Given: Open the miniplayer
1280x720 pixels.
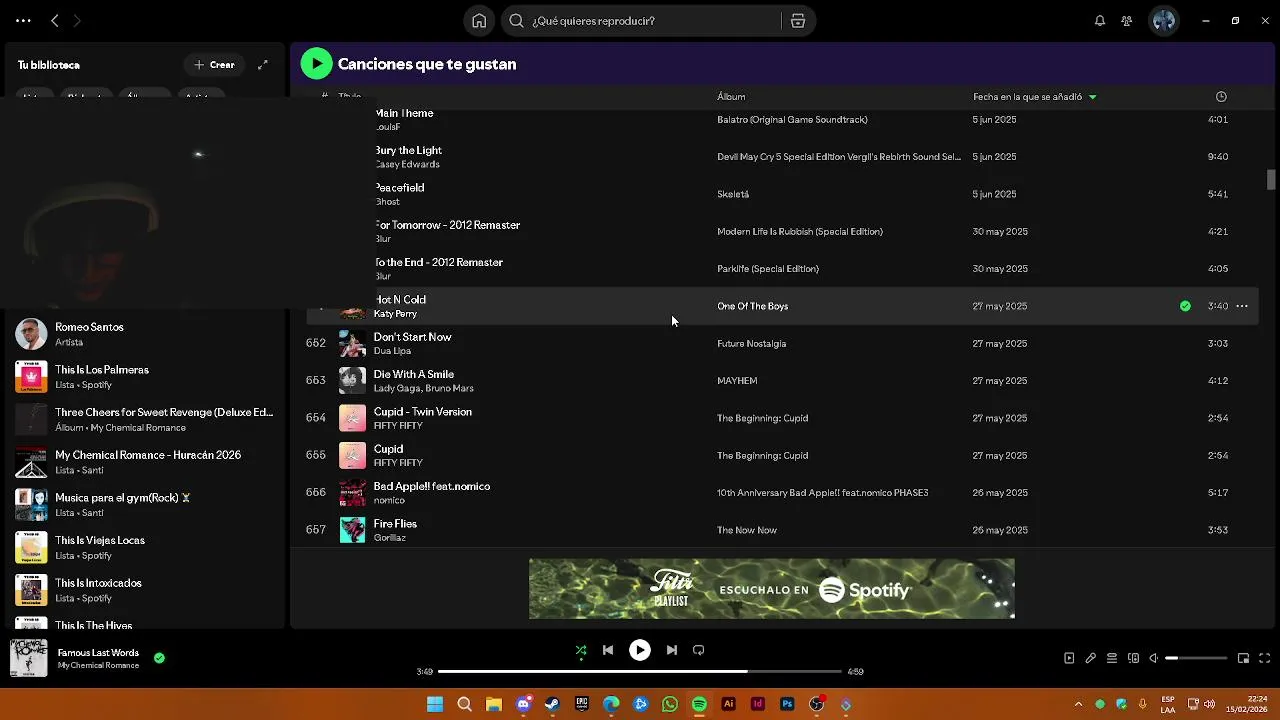Looking at the screenshot, I should click(x=1243, y=658).
